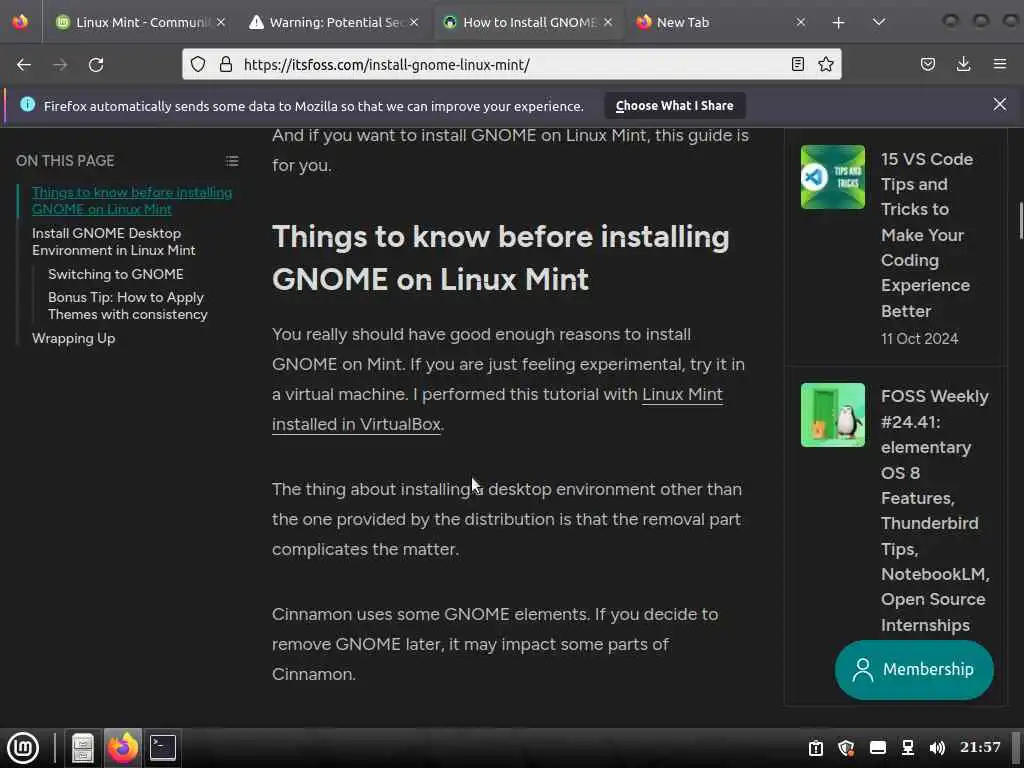Open 15 VS Code Tips article thumbnail
This screenshot has height=768, width=1024.
[x=833, y=177]
